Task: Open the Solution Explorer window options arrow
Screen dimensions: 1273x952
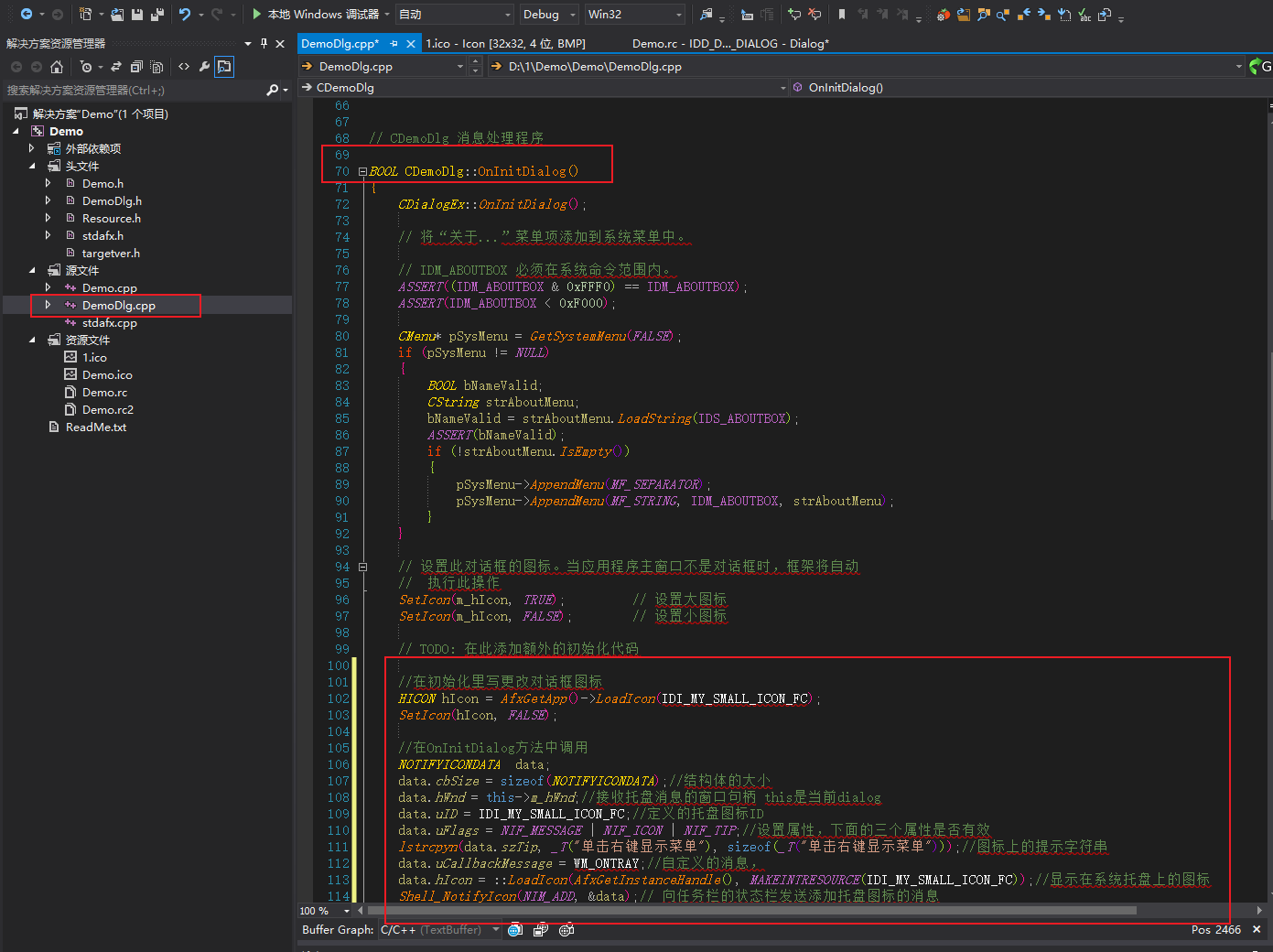Action: (x=248, y=43)
